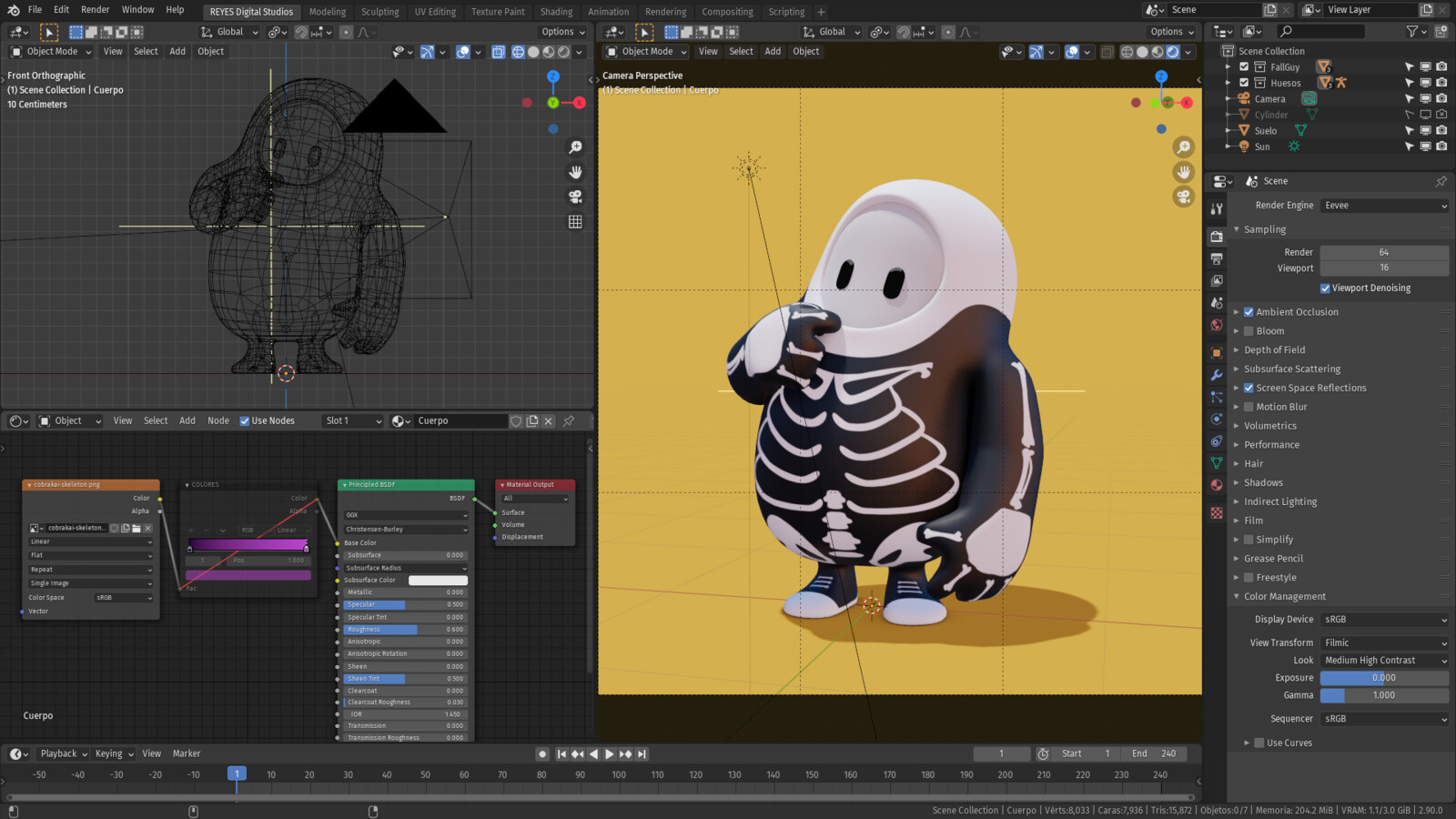Jump to the end frame of timeline
The height and width of the screenshot is (819, 1456).
642,753
